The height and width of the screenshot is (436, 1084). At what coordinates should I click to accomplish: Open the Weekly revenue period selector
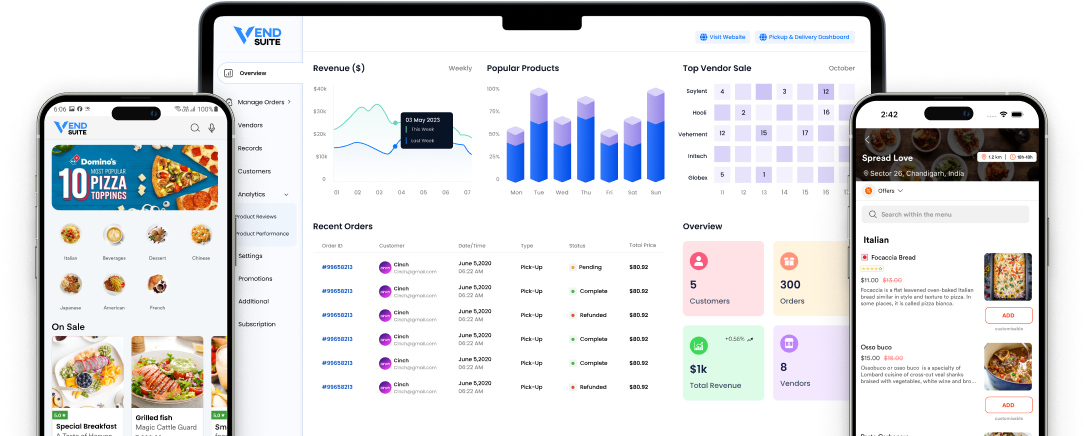(460, 69)
